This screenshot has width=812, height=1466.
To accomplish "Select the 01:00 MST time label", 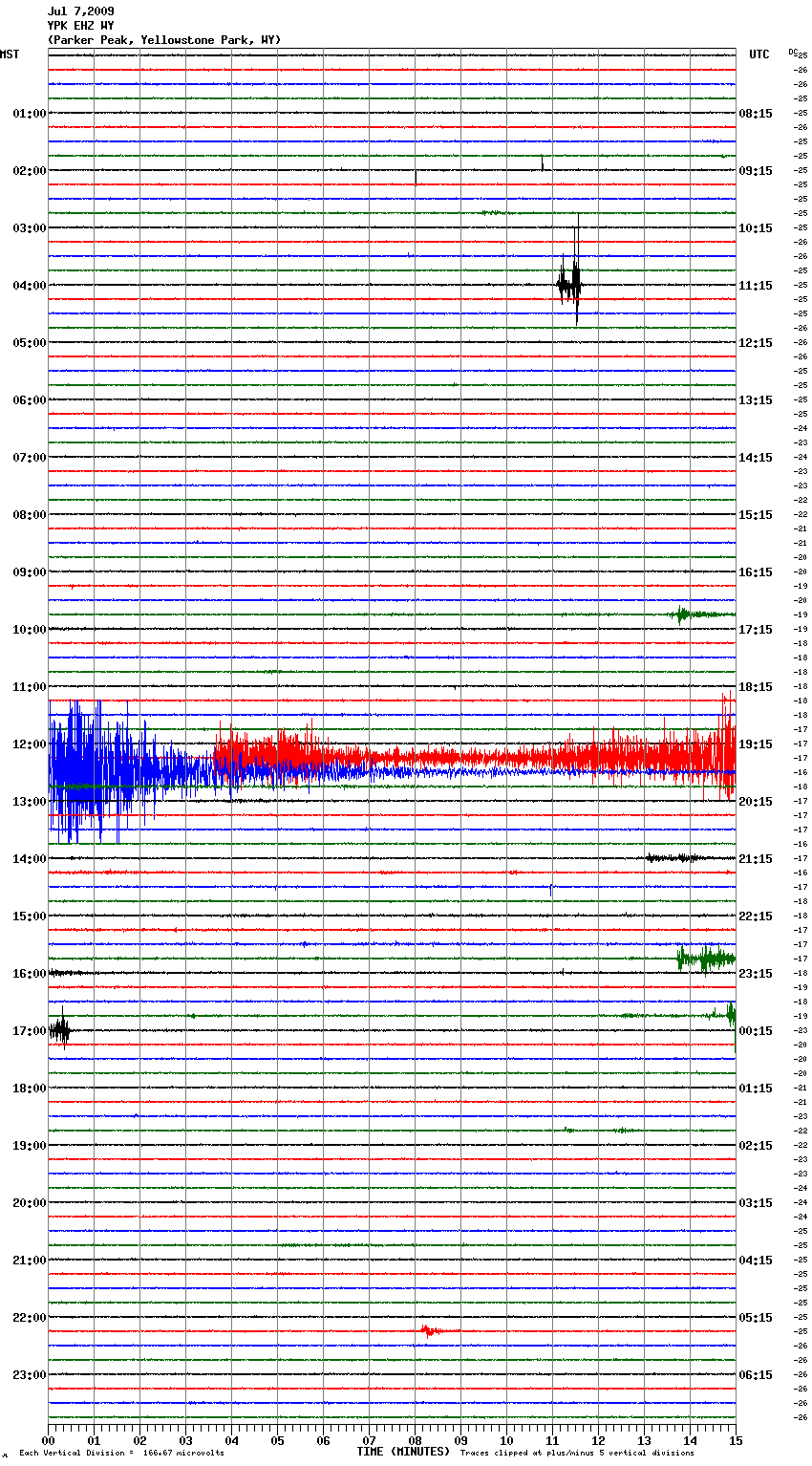I will point(30,114).
